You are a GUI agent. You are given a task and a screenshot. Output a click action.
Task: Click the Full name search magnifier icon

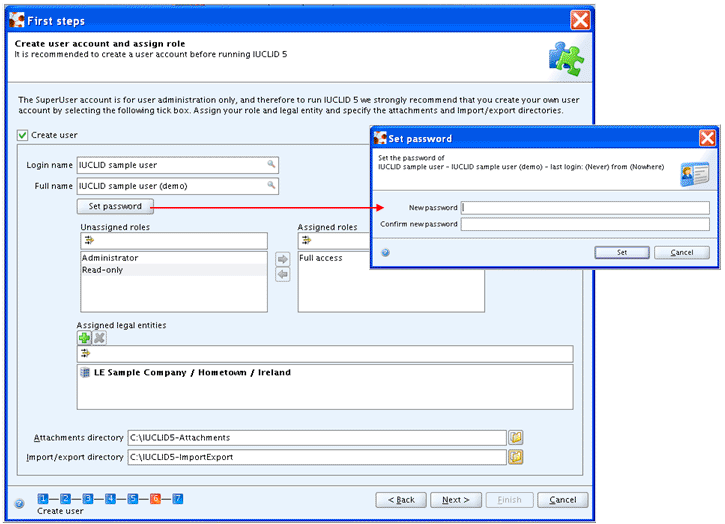271,185
